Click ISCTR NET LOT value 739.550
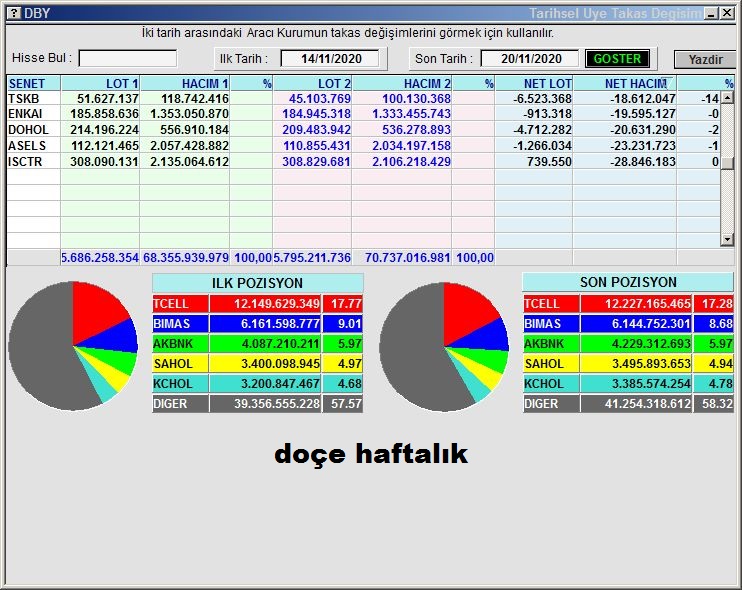Screen dimensions: 742x590 pos(549,162)
